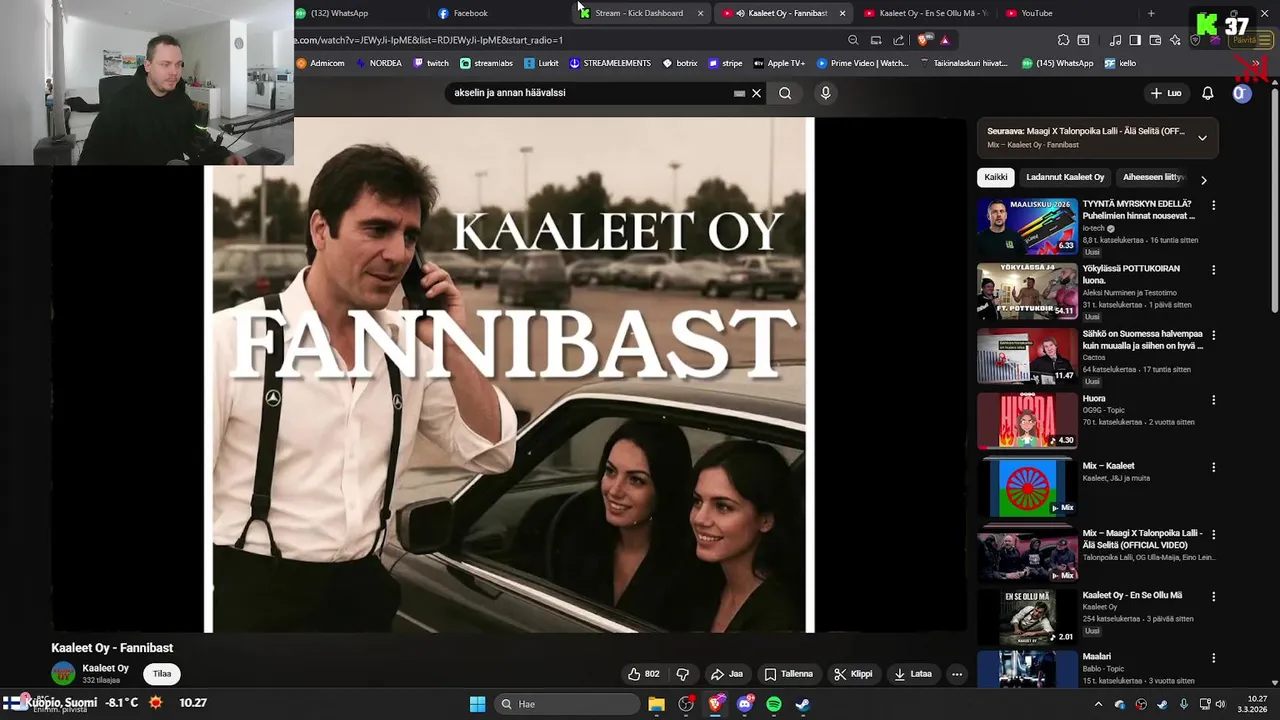Open options menu for TYYNTÄ MYRSKYN EDELLÄ video
Image resolution: width=1280 pixels, height=720 pixels.
tap(1214, 205)
